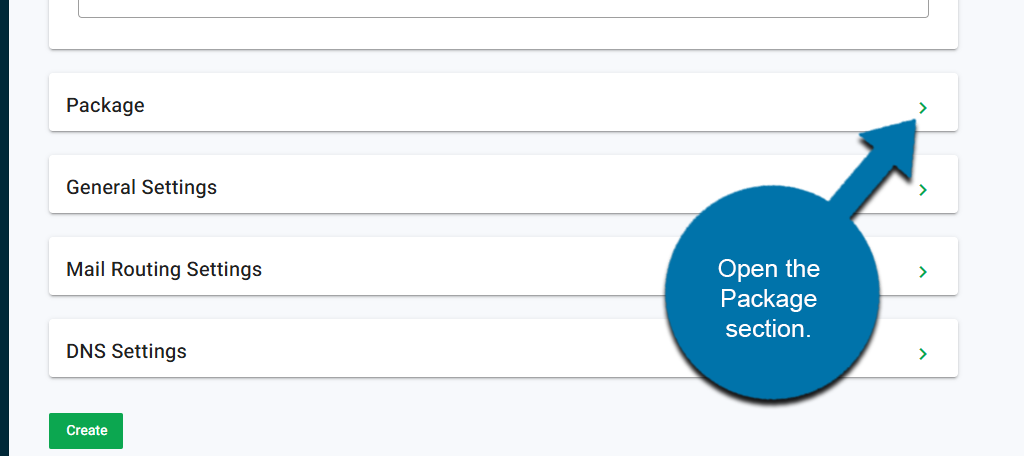Select the "General Settings" heading label
Image resolution: width=1024 pixels, height=456 pixels.
click(x=141, y=187)
